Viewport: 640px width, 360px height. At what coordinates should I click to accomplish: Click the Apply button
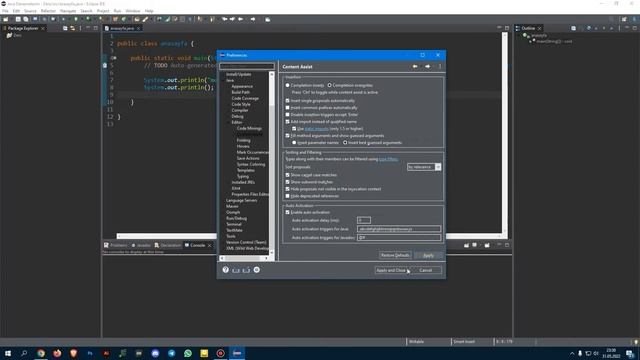(x=428, y=255)
